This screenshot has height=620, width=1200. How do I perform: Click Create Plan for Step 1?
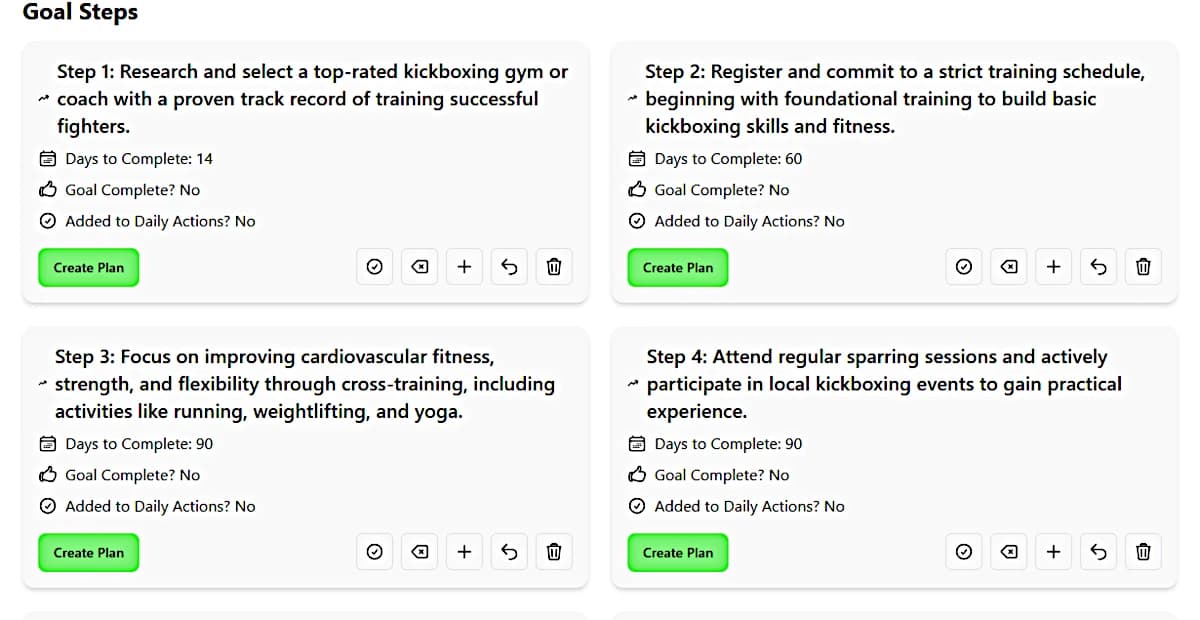click(89, 267)
